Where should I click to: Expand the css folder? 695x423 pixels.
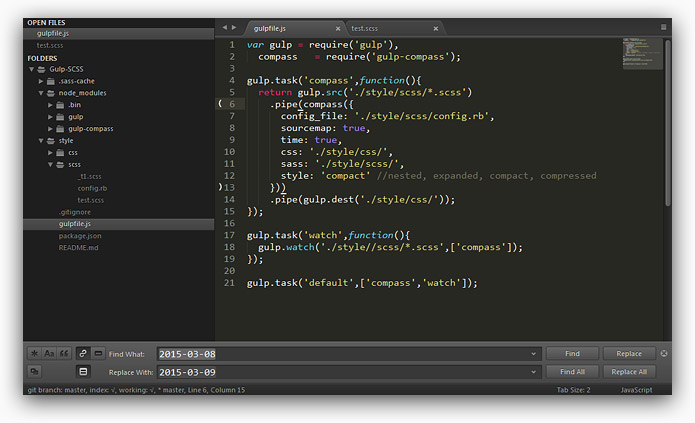click(50, 153)
